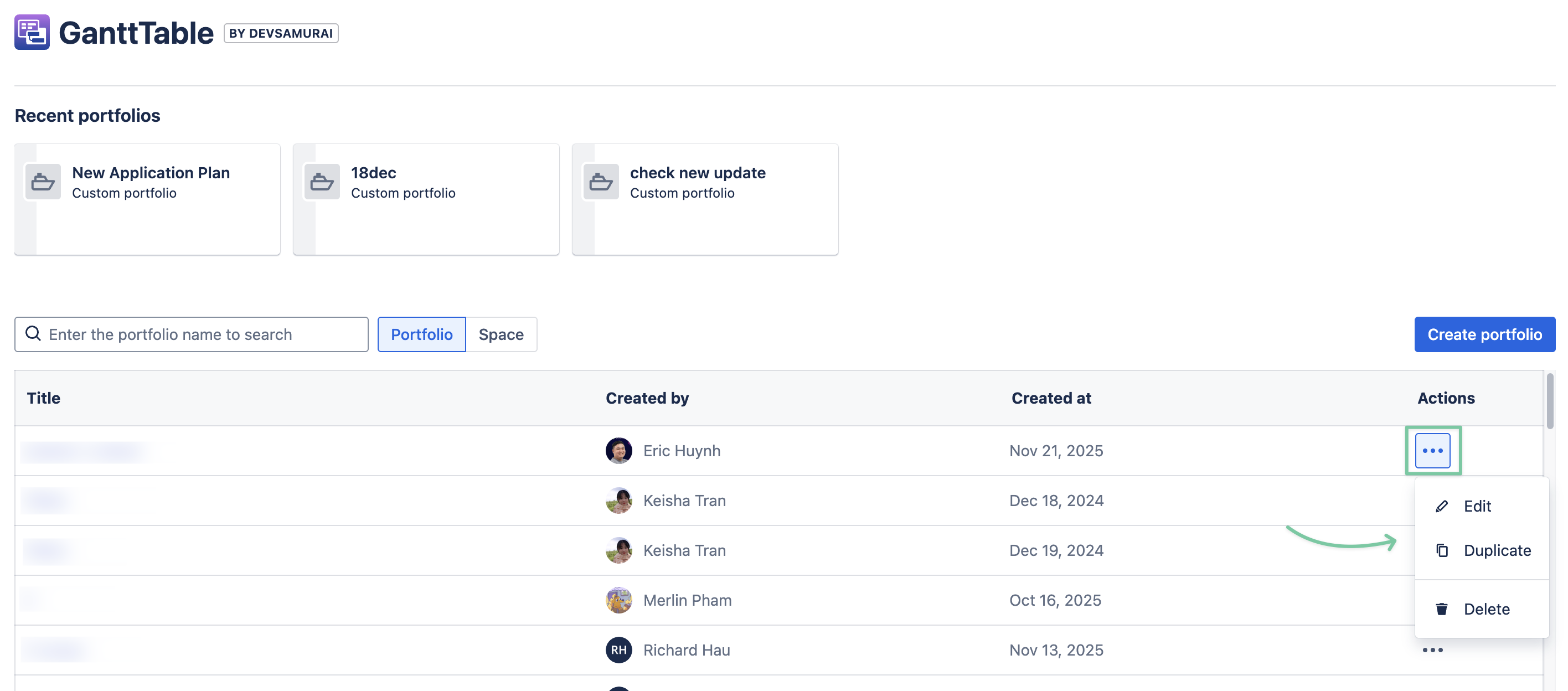
Task: Click the search magnifier icon
Action: pos(33,334)
